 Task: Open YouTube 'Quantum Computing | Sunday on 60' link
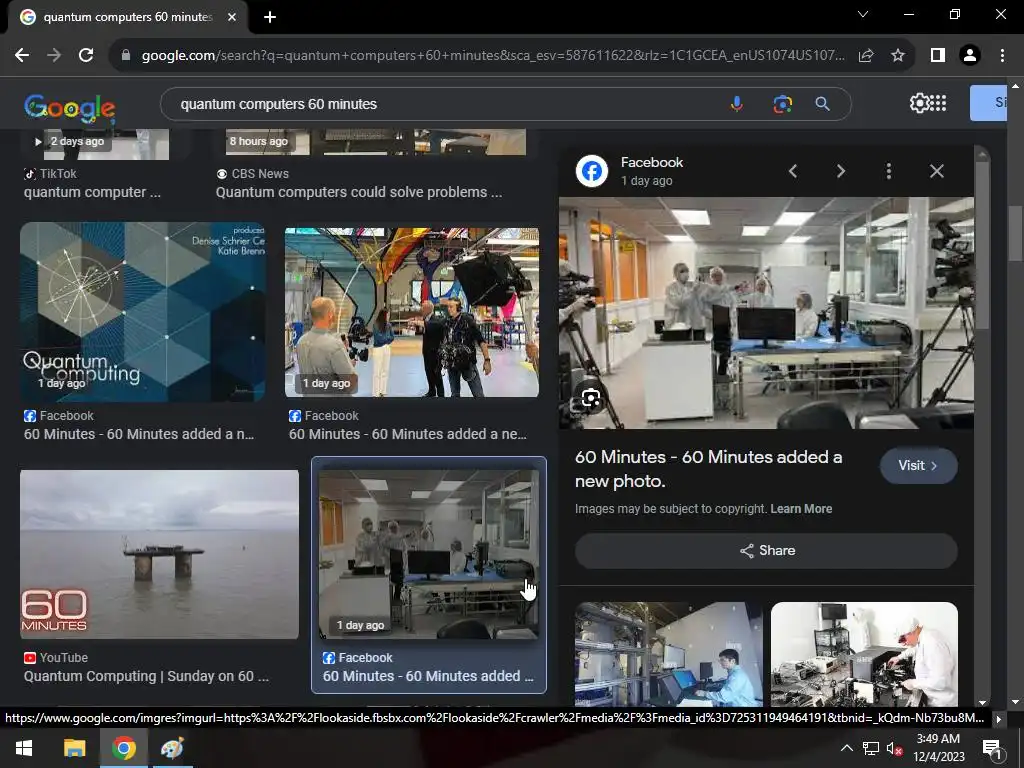click(x=146, y=676)
